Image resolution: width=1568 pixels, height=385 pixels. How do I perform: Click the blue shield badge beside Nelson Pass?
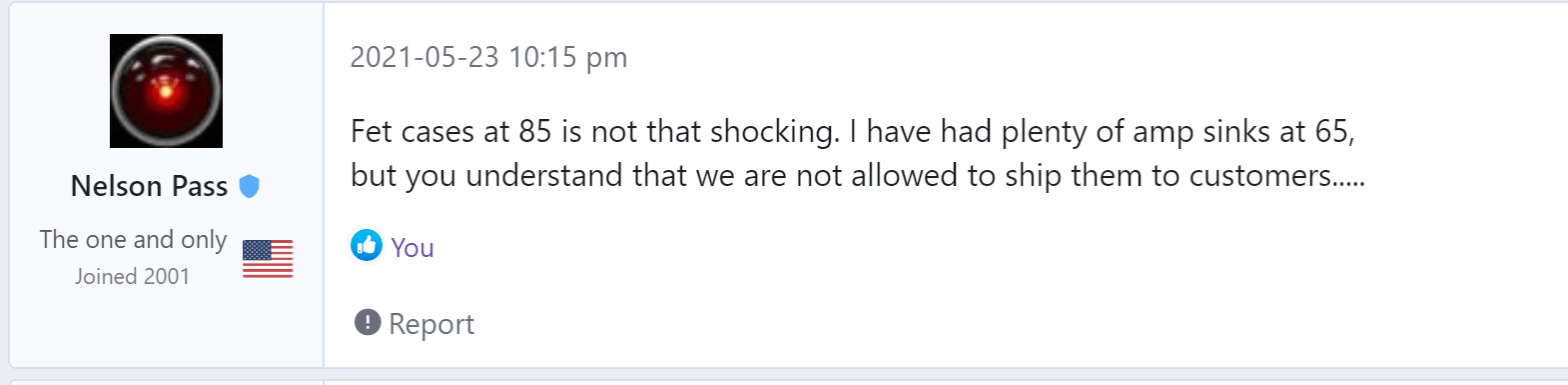(x=250, y=186)
